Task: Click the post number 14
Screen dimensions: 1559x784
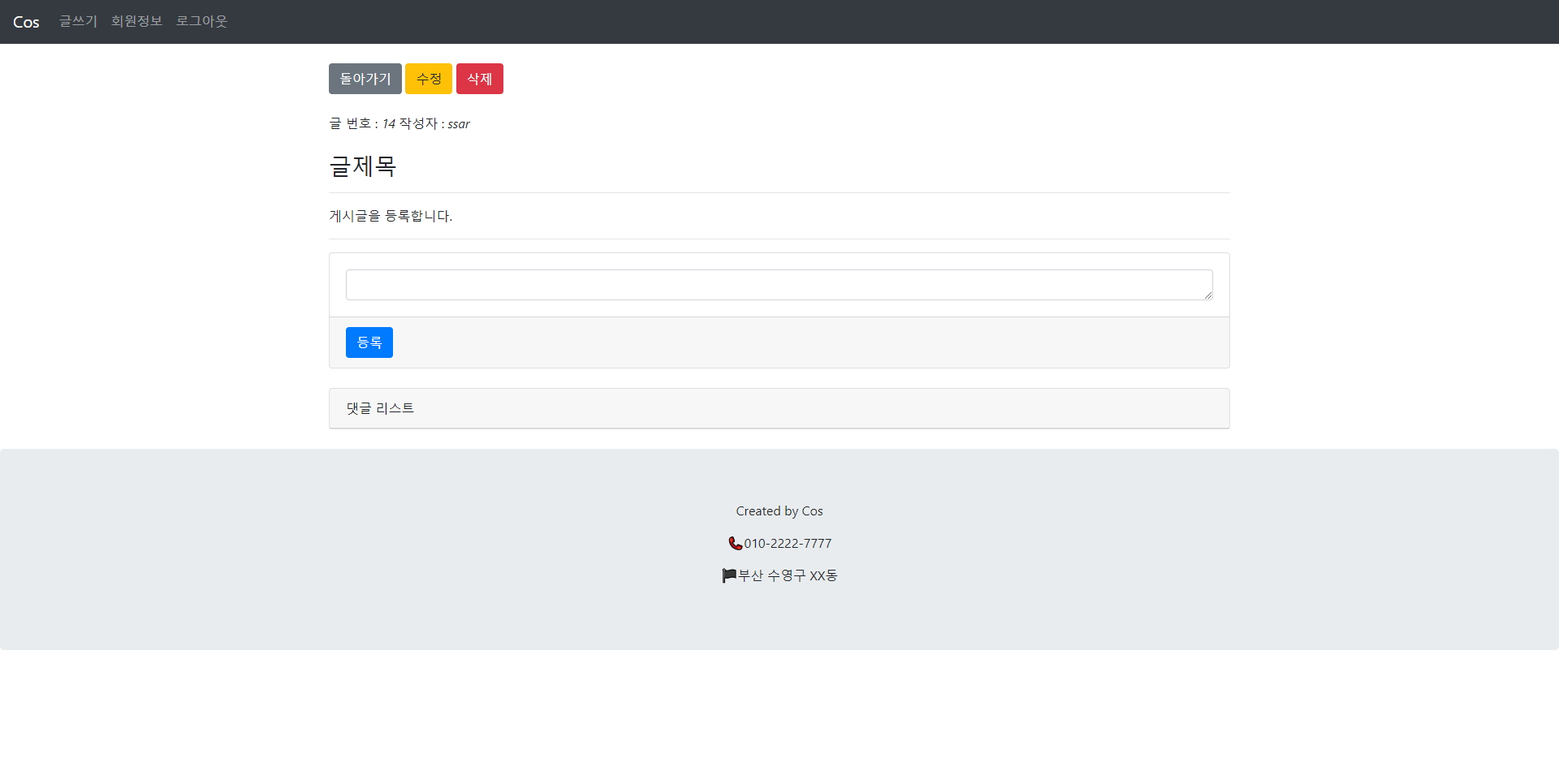Action: (x=389, y=124)
